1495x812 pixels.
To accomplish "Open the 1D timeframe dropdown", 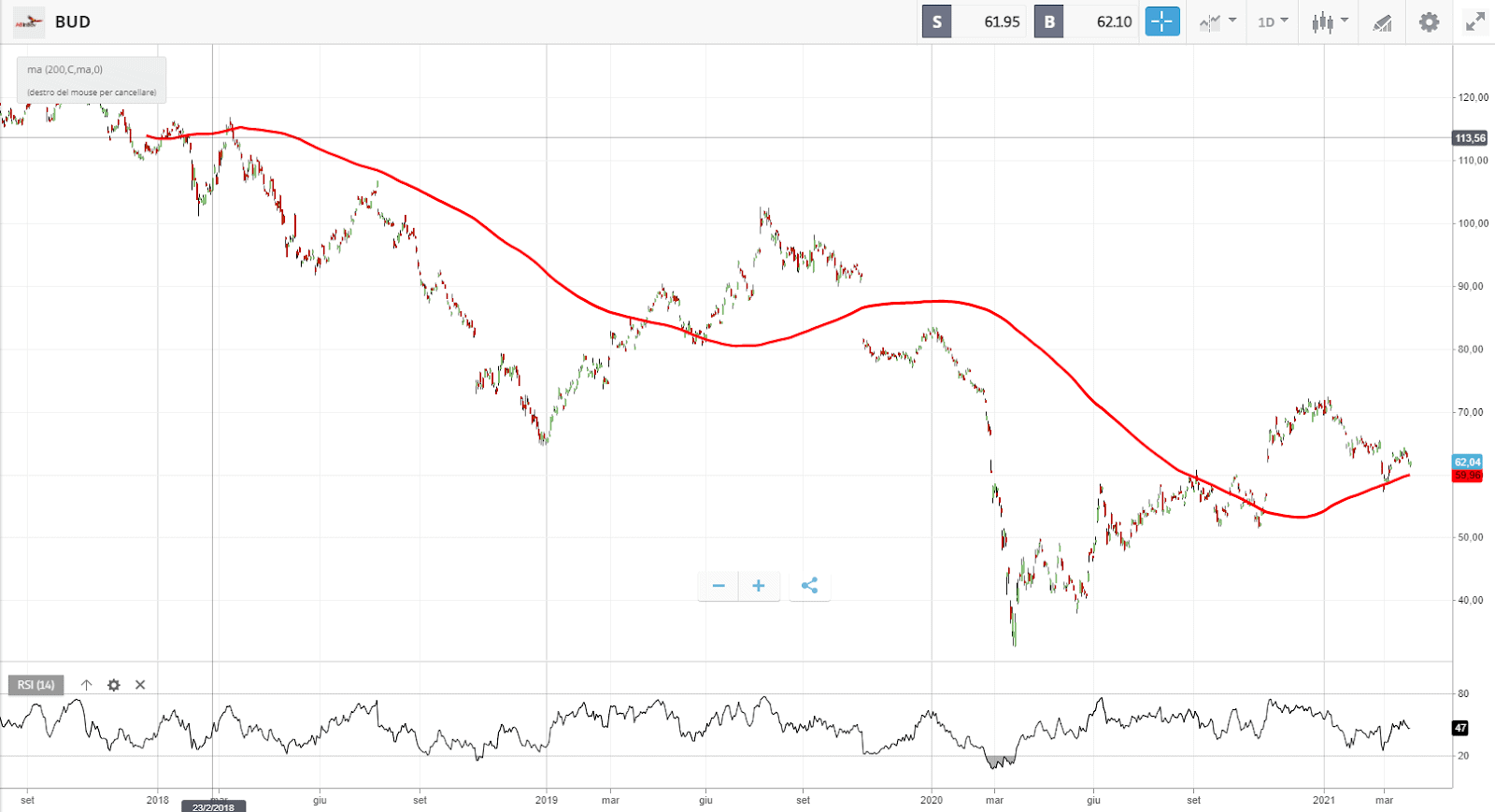I will pos(1272,21).
